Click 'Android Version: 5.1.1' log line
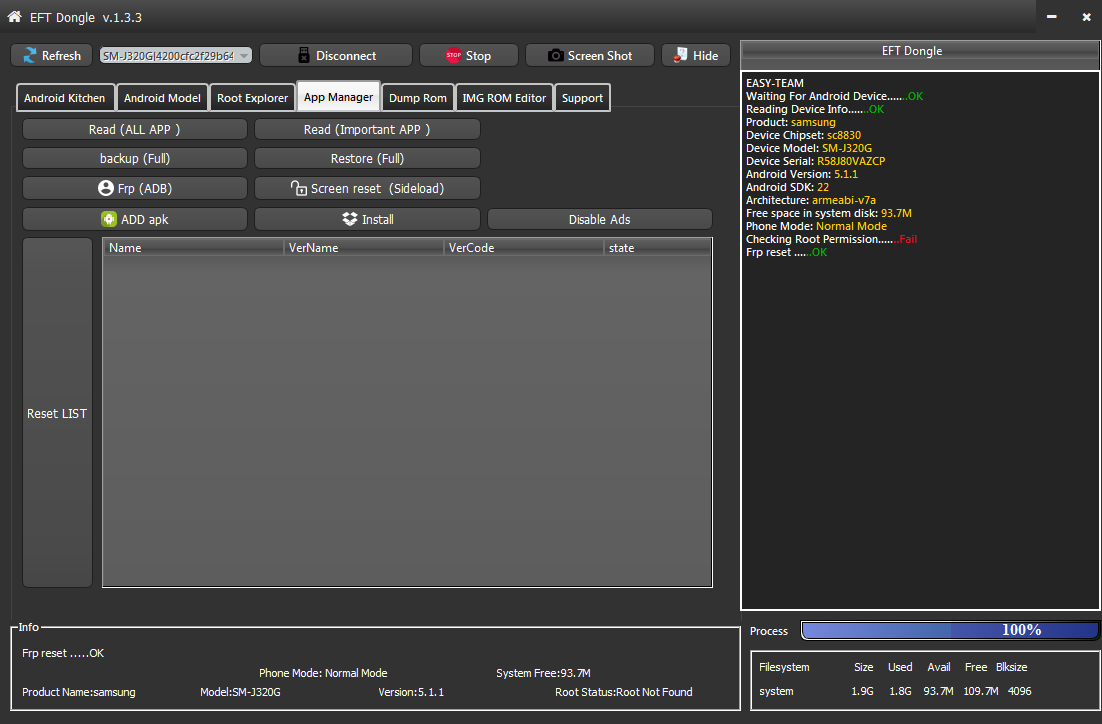The width and height of the screenshot is (1102, 724). [802, 174]
